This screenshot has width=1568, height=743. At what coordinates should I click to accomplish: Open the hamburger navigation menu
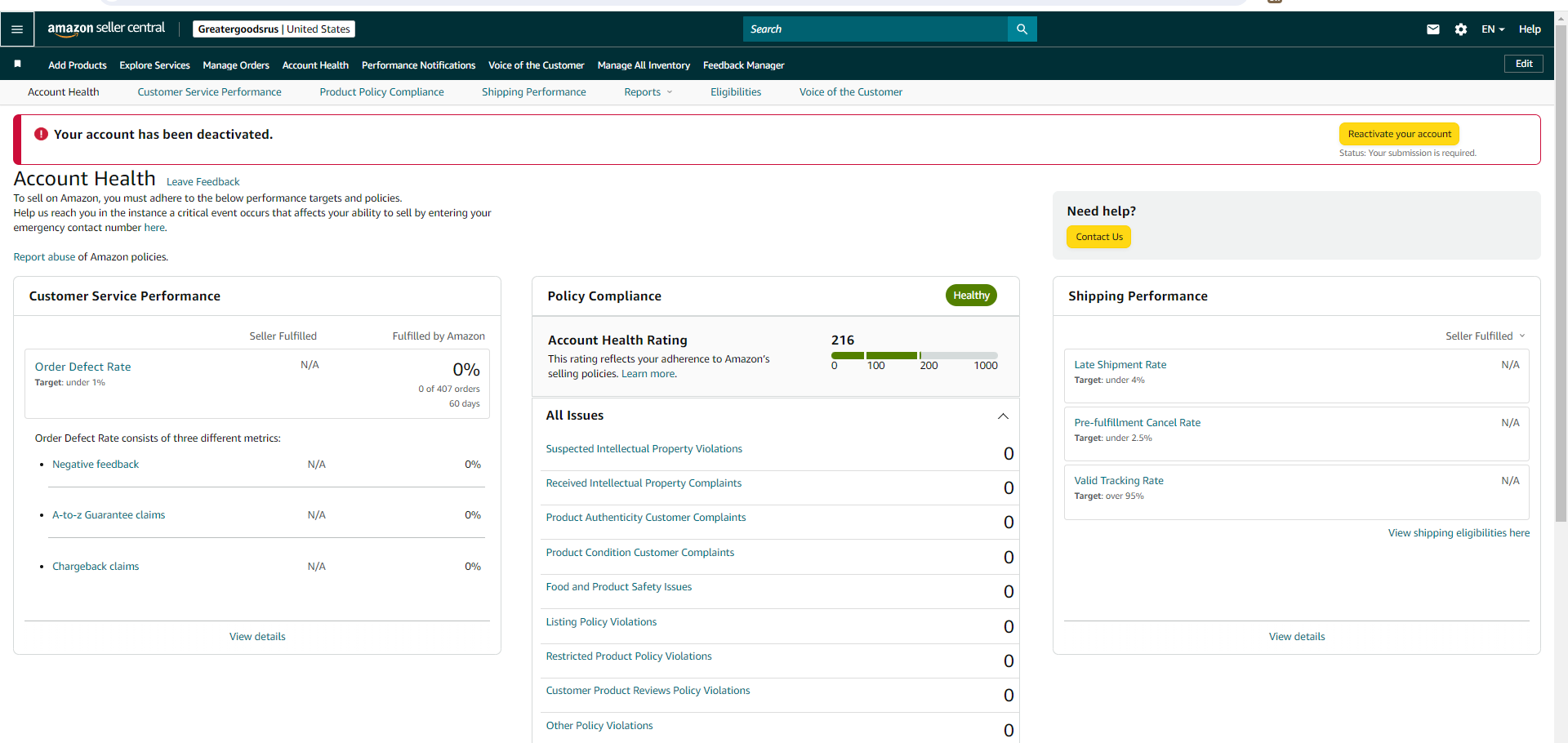click(x=17, y=29)
